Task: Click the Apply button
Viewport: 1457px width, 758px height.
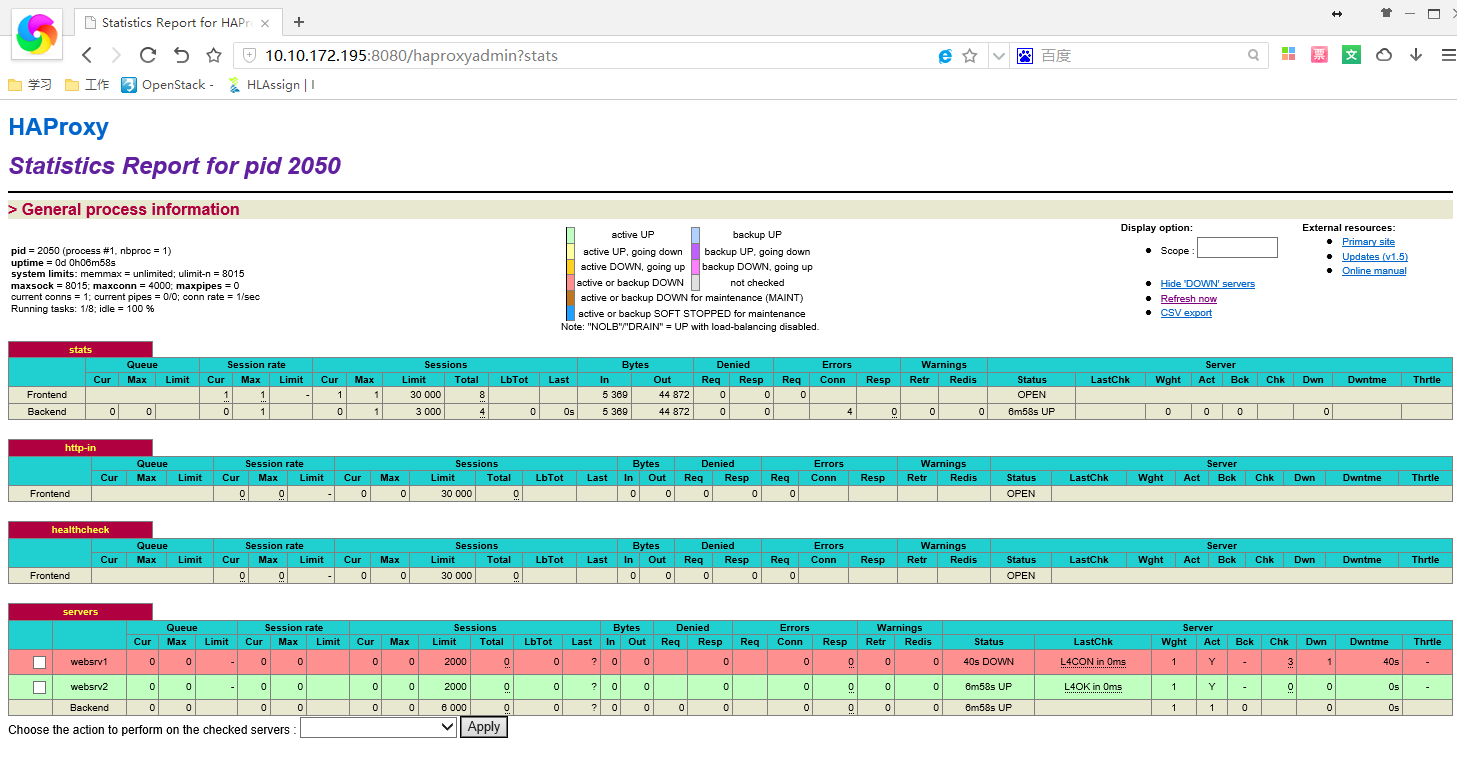Action: point(484,727)
